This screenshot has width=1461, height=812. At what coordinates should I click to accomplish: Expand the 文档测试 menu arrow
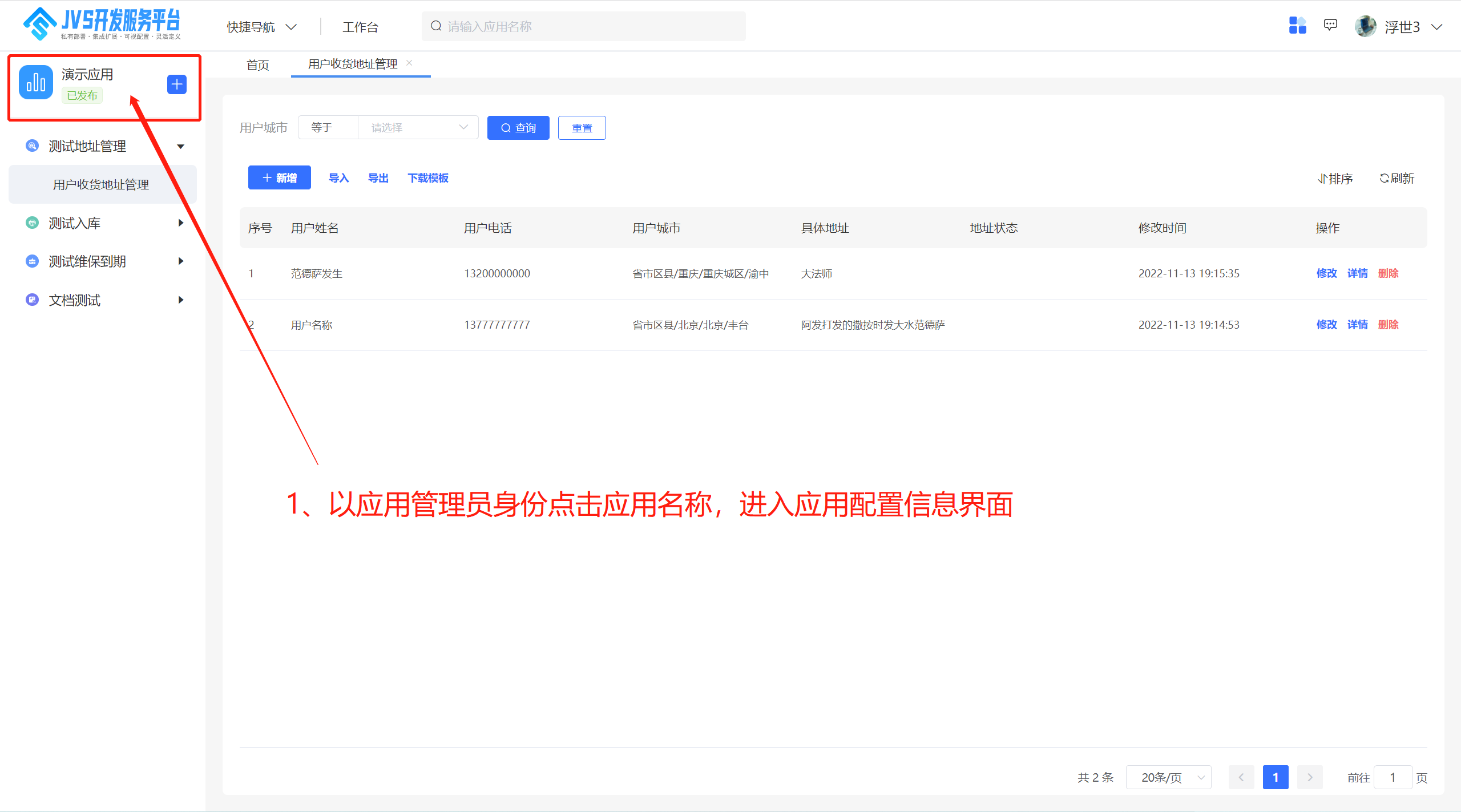pos(181,300)
